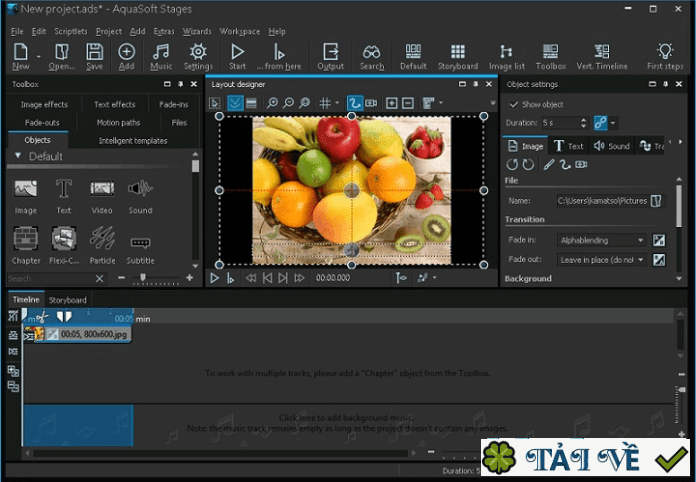Click the Output toolbar icon

tap(330, 56)
